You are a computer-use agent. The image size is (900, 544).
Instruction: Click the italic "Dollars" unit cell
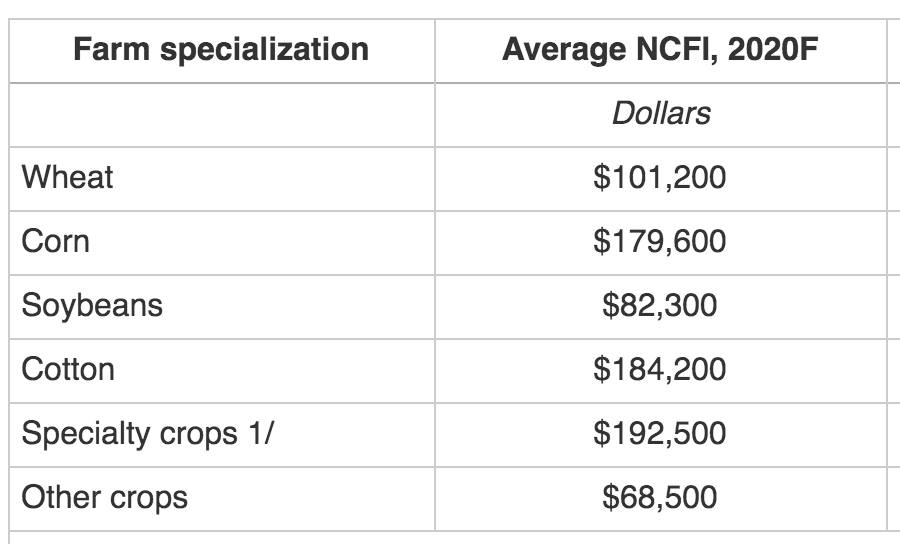pyautogui.click(x=660, y=113)
